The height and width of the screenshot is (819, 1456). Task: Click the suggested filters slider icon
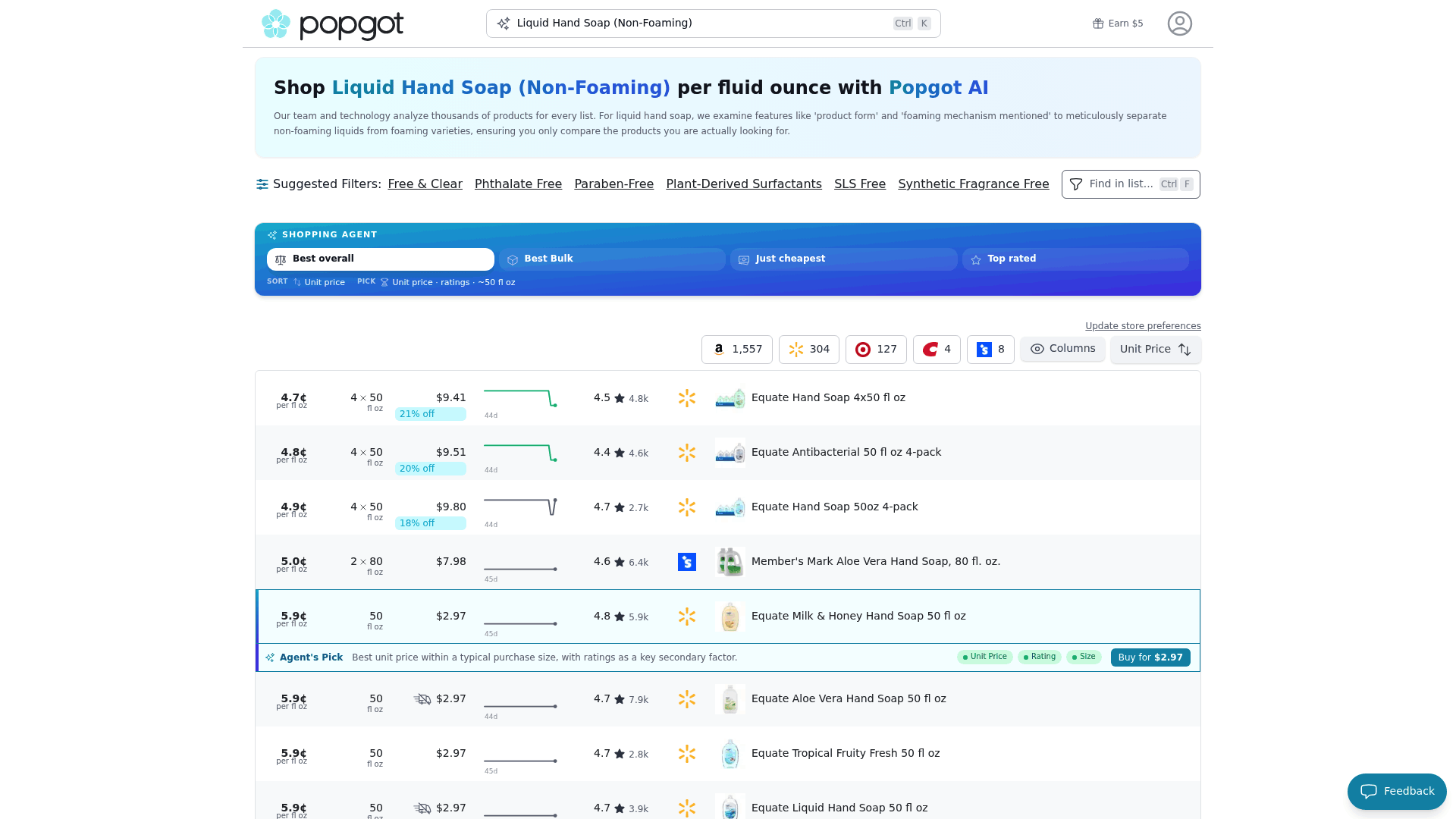tap(262, 184)
